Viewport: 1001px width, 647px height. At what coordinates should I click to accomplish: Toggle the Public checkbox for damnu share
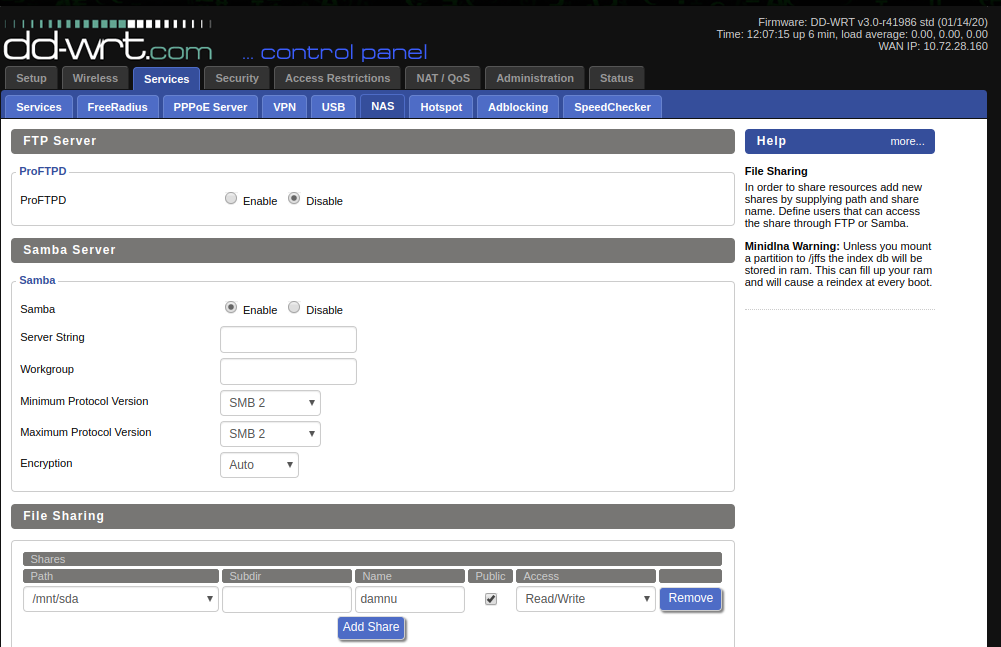pos(490,599)
